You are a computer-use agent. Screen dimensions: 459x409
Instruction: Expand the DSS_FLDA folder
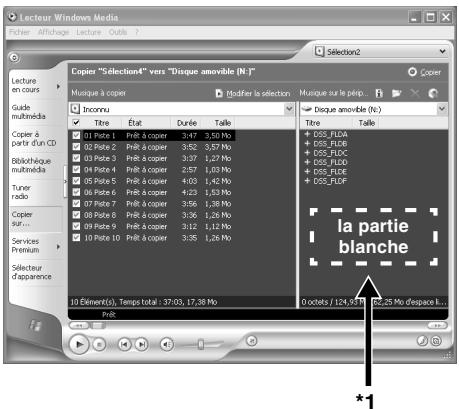click(x=307, y=134)
